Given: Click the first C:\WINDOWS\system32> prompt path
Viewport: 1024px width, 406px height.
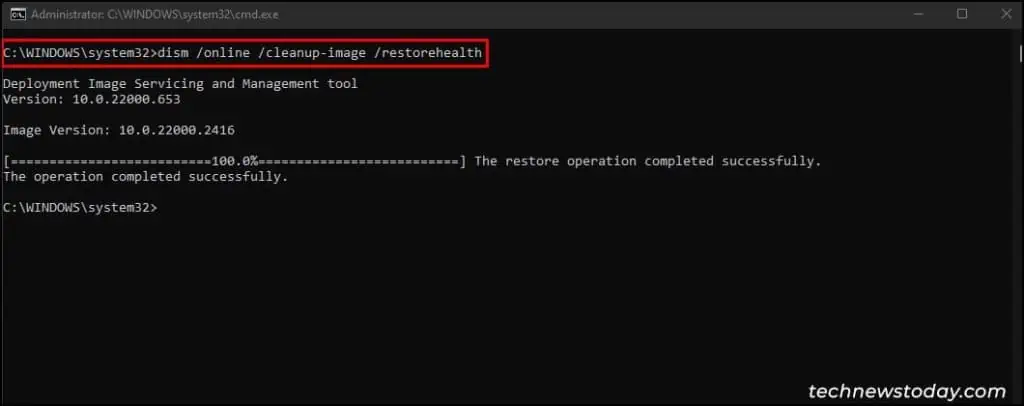Looking at the screenshot, I should point(80,53).
